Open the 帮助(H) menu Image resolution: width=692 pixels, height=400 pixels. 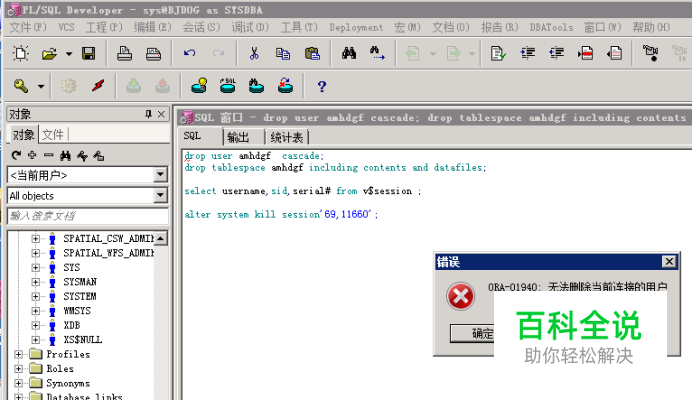coord(651,27)
